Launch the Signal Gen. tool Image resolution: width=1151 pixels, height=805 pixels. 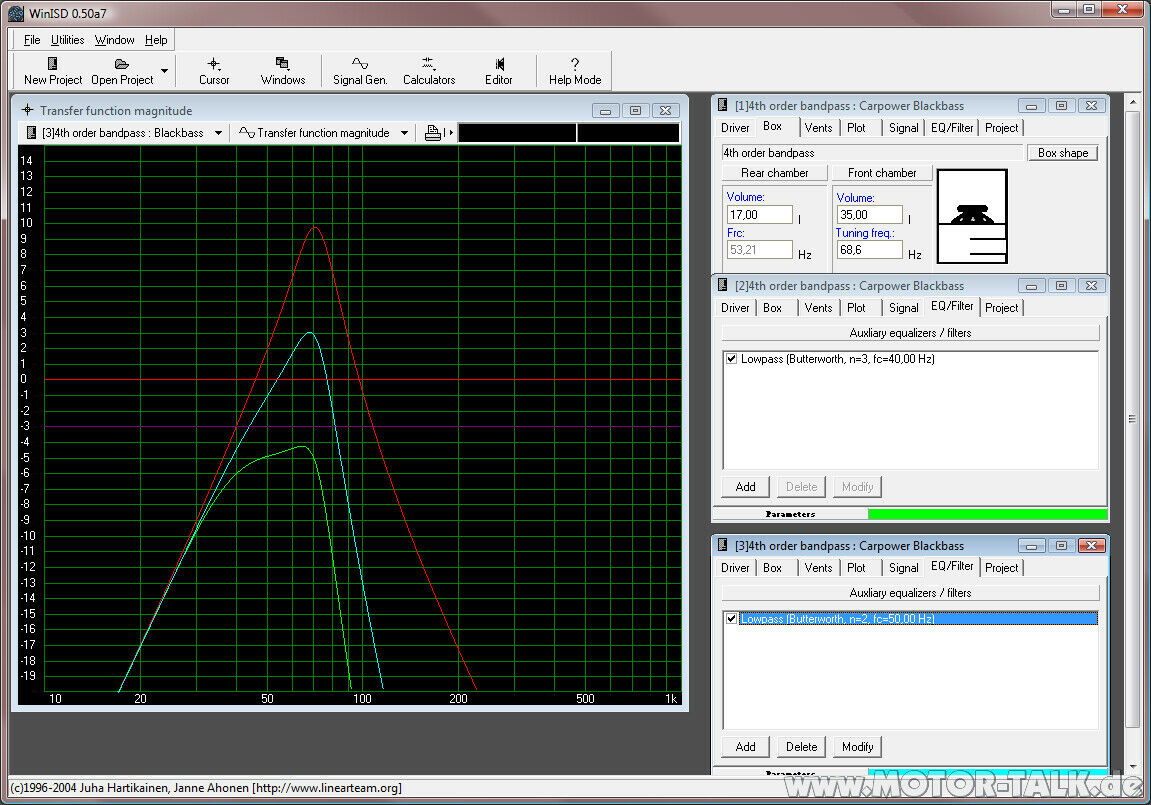[x=360, y=71]
